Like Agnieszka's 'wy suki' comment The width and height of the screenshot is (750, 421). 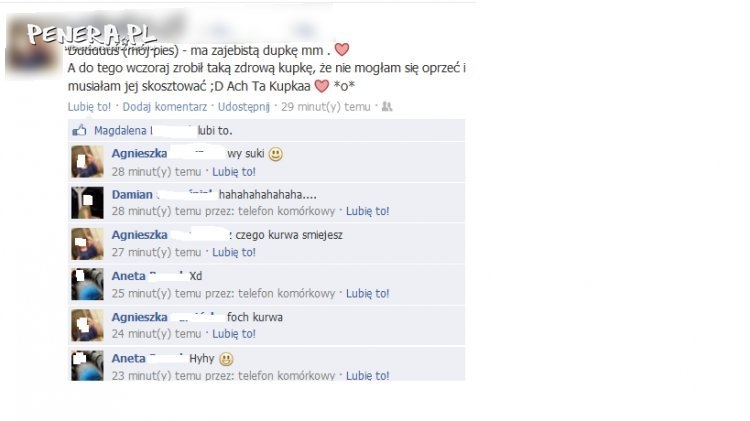[234, 172]
